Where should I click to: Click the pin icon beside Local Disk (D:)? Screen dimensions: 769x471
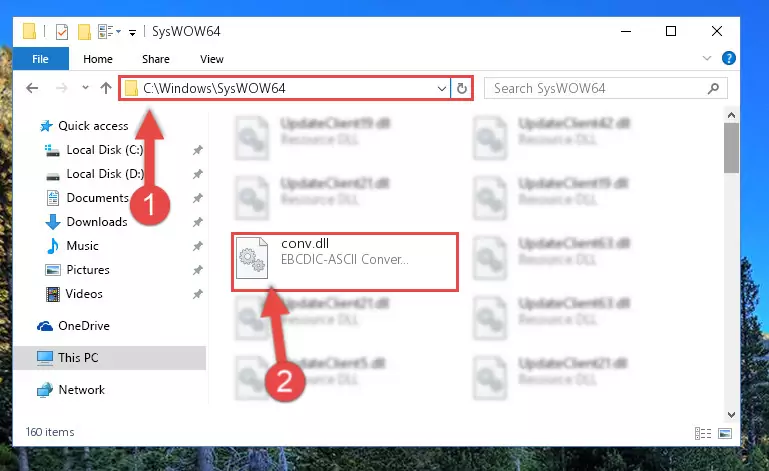click(198, 174)
